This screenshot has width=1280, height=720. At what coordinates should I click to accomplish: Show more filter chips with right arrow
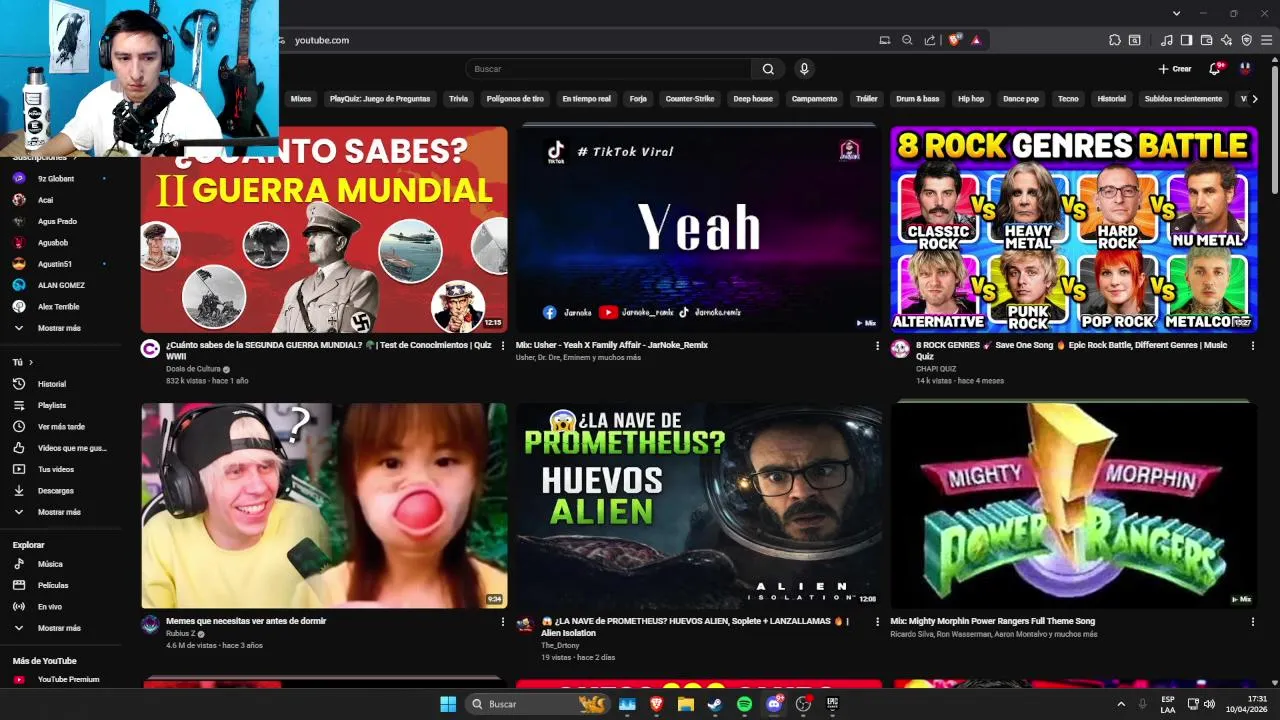1255,99
